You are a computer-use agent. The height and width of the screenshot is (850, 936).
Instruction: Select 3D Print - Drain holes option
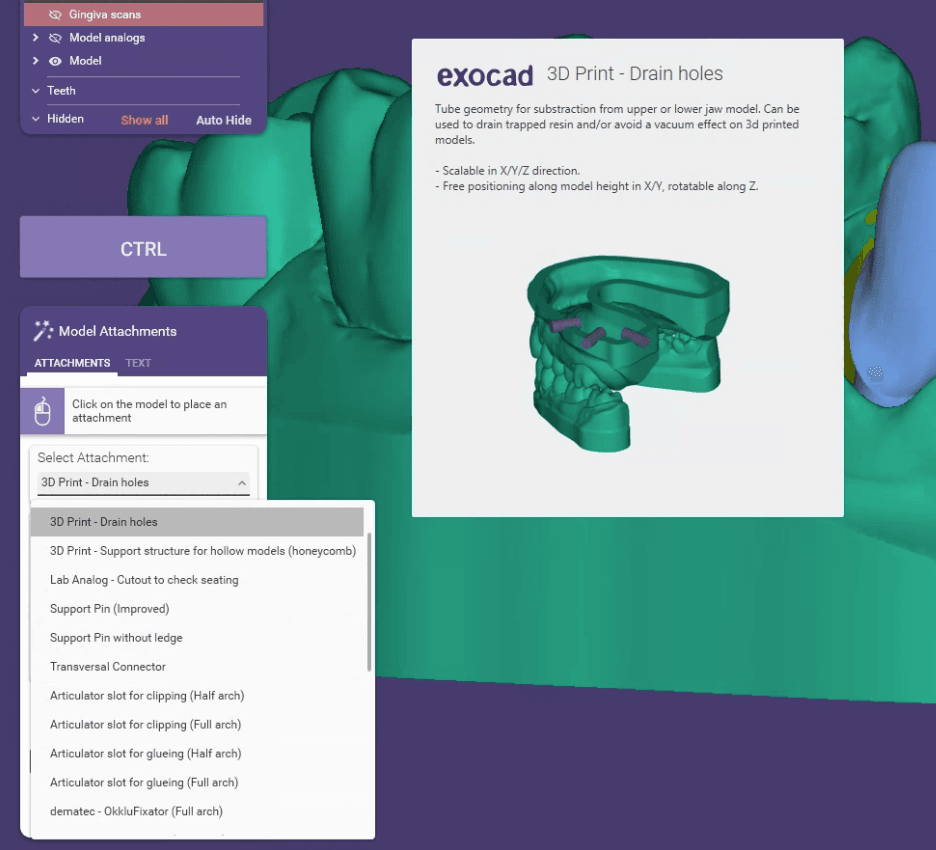(197, 522)
